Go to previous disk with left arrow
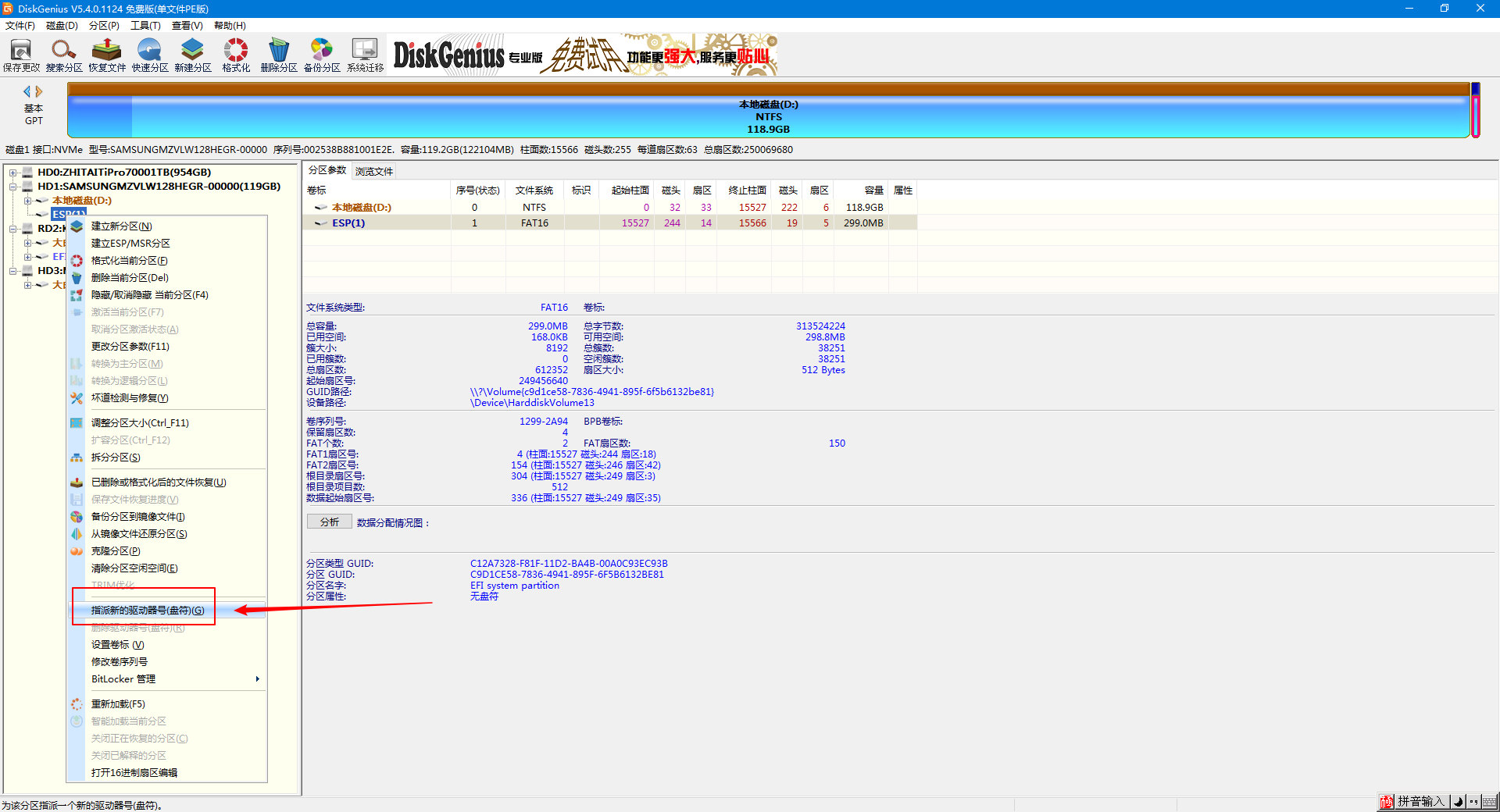1500x812 pixels. click(27, 91)
